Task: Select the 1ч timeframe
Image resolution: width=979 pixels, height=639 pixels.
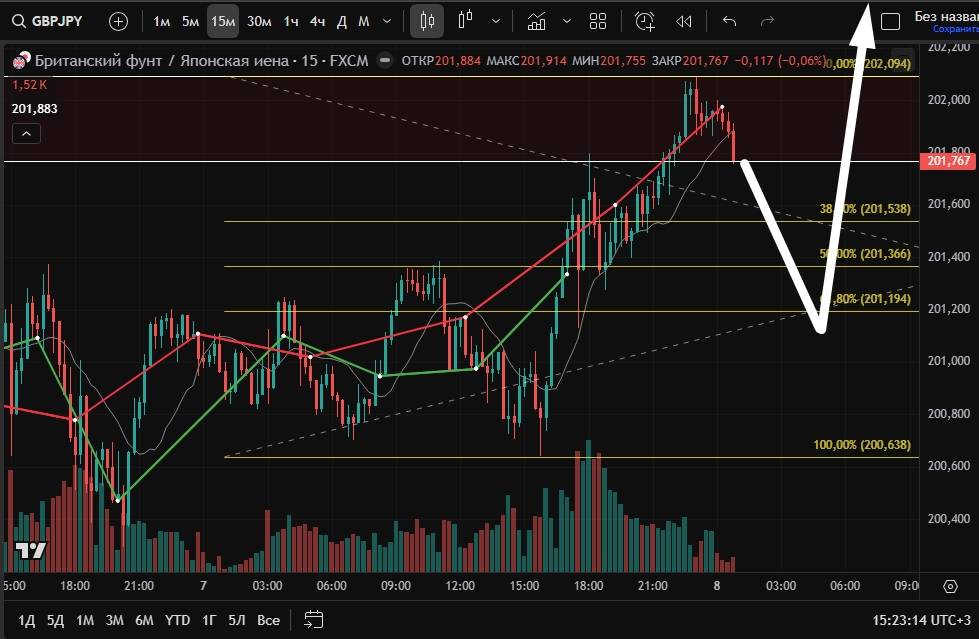Action: pyautogui.click(x=290, y=21)
